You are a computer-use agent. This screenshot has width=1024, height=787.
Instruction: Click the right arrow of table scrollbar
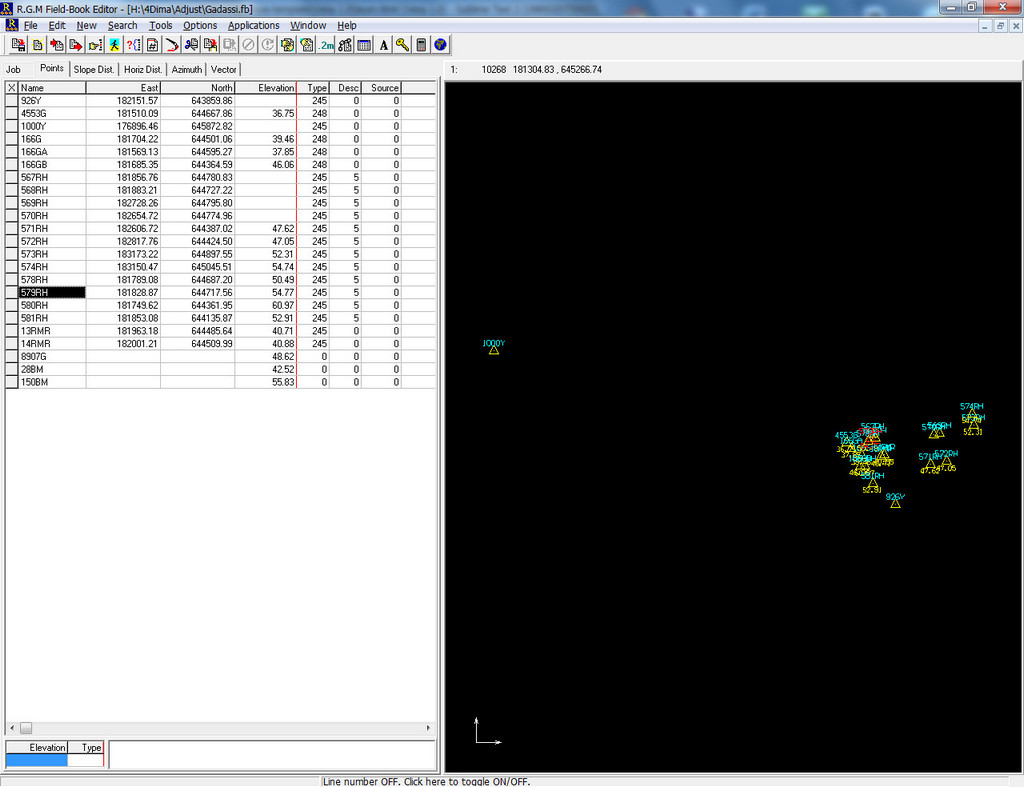(x=428, y=728)
